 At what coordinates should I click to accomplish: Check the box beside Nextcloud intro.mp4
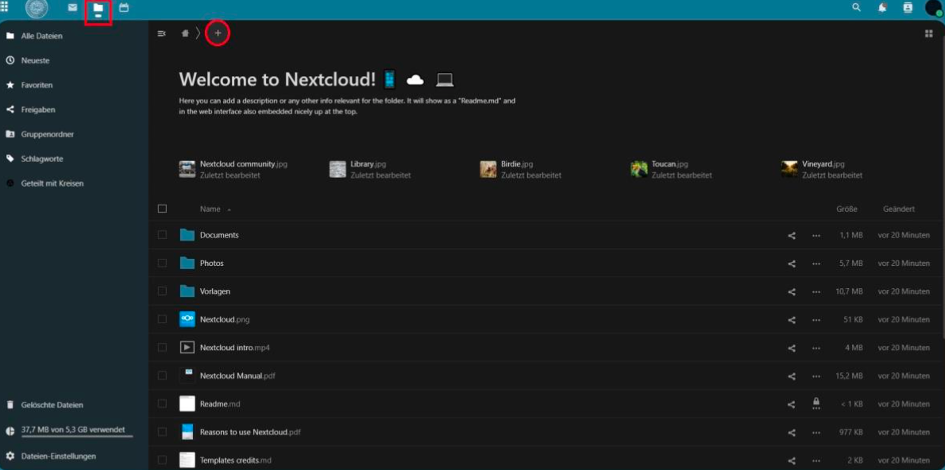point(162,348)
